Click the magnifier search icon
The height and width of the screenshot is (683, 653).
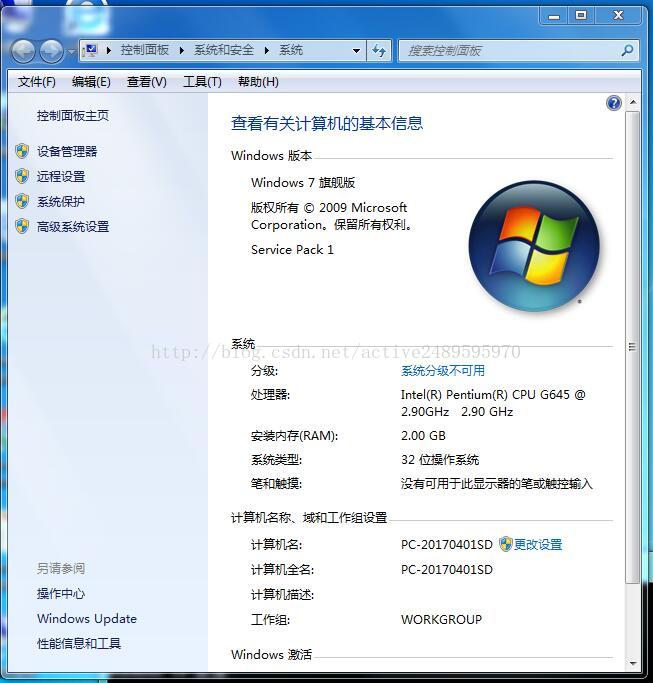coord(627,51)
